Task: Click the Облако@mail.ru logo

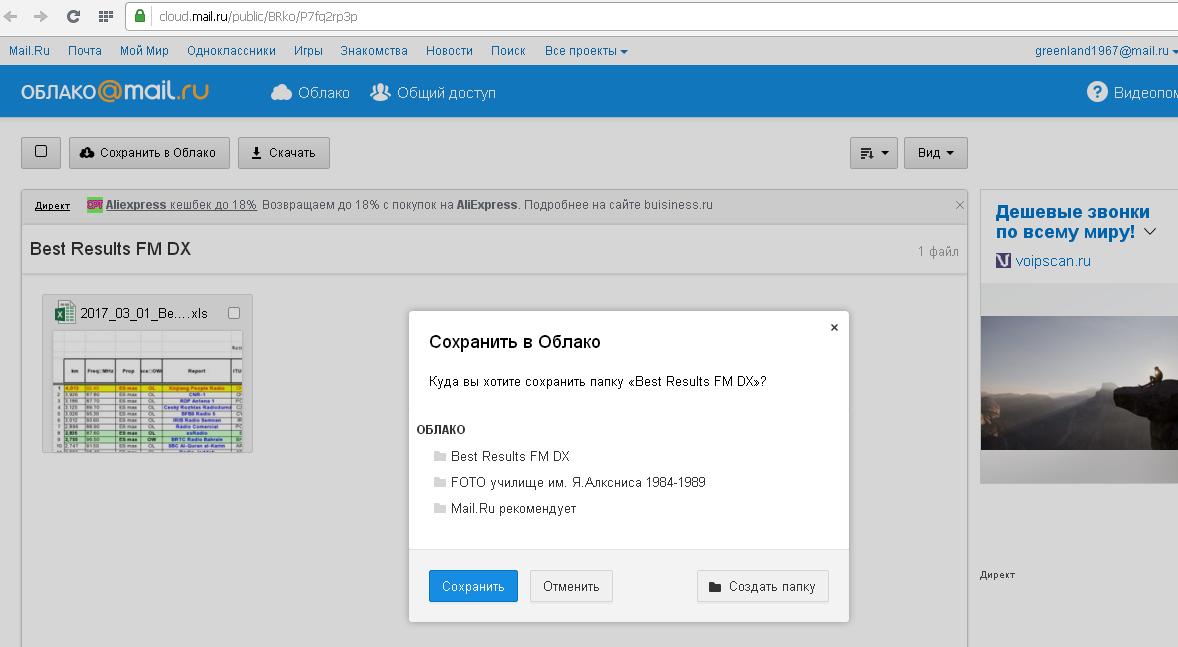Action: click(115, 92)
